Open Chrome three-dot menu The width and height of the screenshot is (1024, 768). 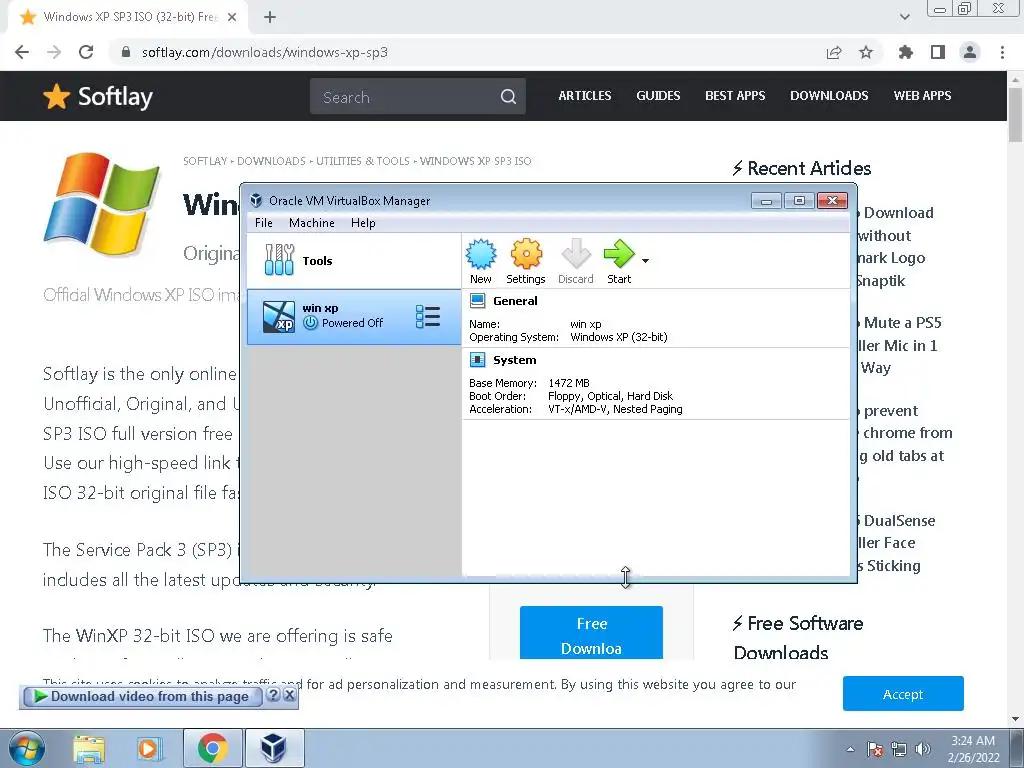pyautogui.click(x=1002, y=52)
